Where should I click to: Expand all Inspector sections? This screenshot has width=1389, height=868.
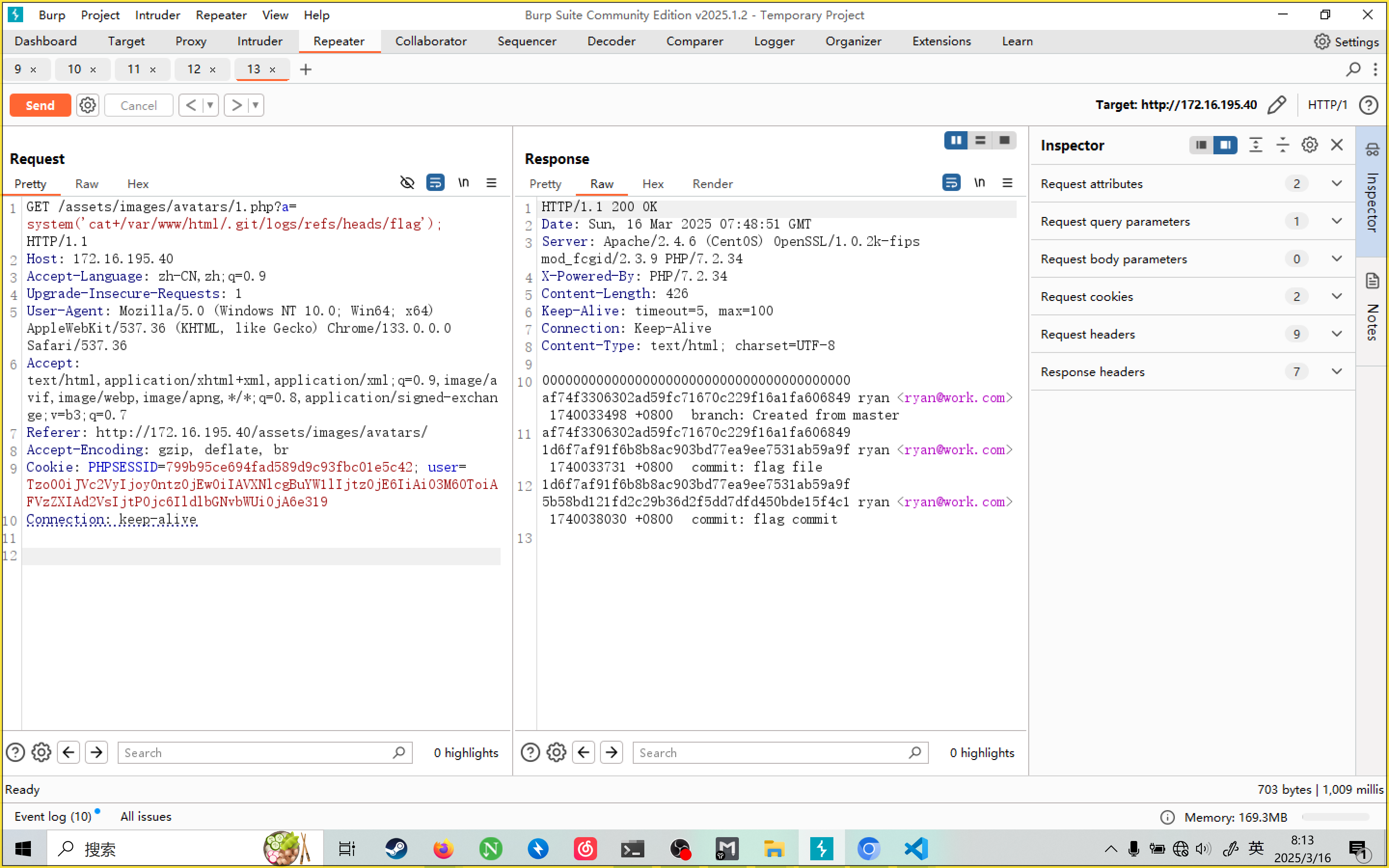(x=1256, y=145)
